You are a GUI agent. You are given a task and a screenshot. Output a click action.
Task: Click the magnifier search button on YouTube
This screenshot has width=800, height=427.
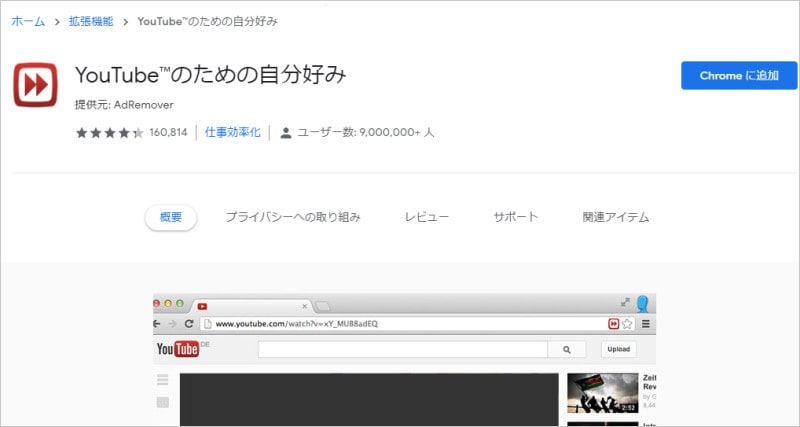click(567, 349)
